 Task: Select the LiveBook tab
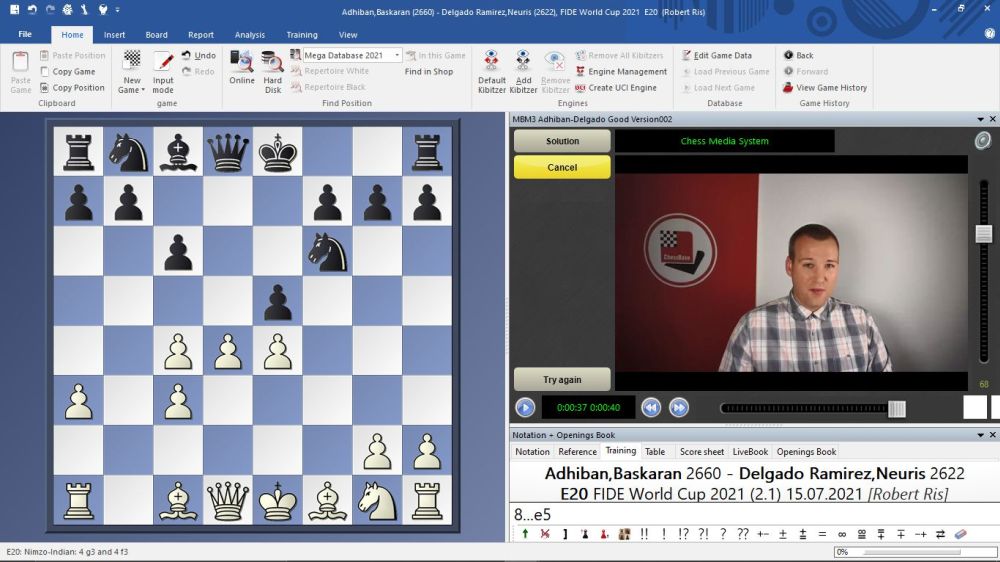point(750,452)
